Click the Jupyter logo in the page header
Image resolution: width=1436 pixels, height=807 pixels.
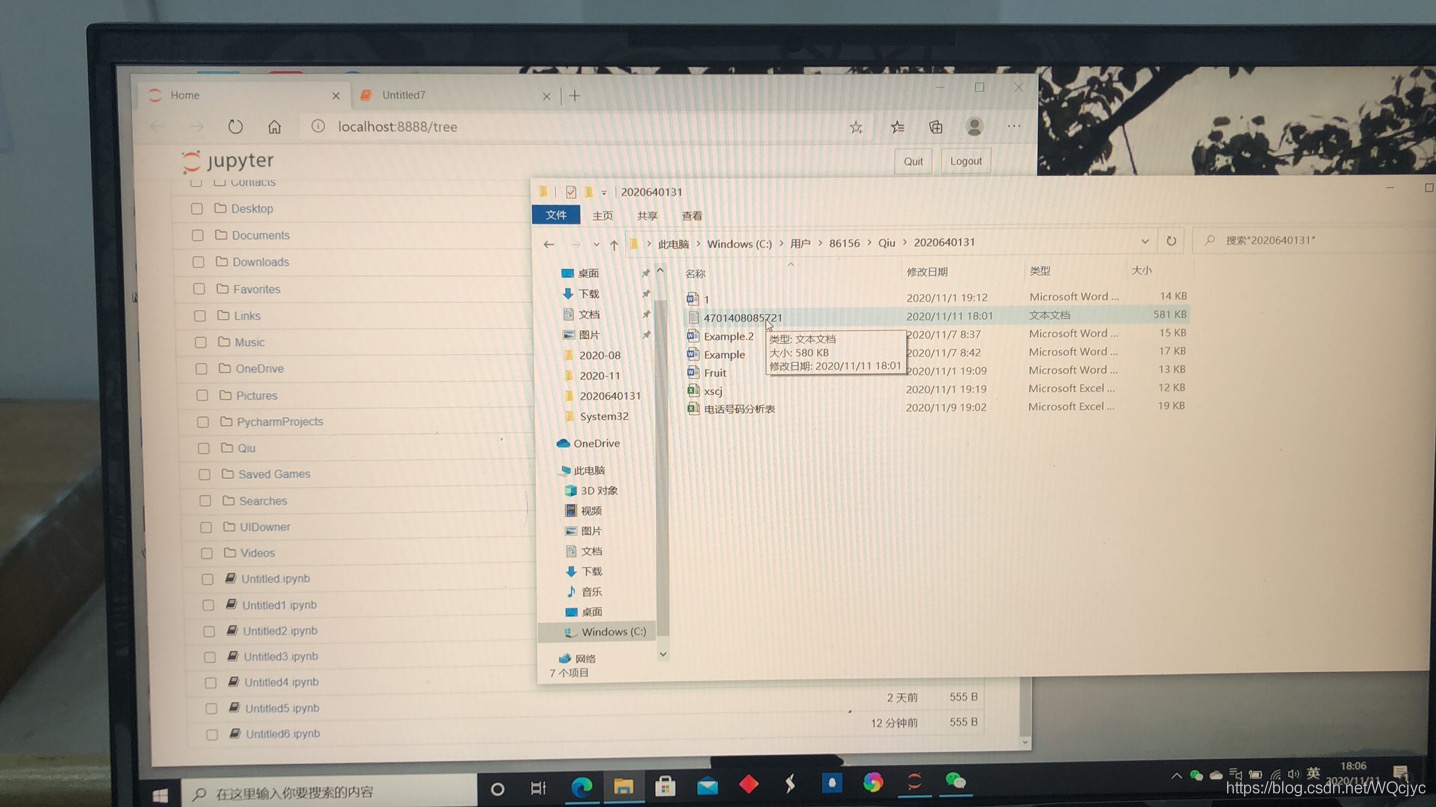click(x=228, y=161)
